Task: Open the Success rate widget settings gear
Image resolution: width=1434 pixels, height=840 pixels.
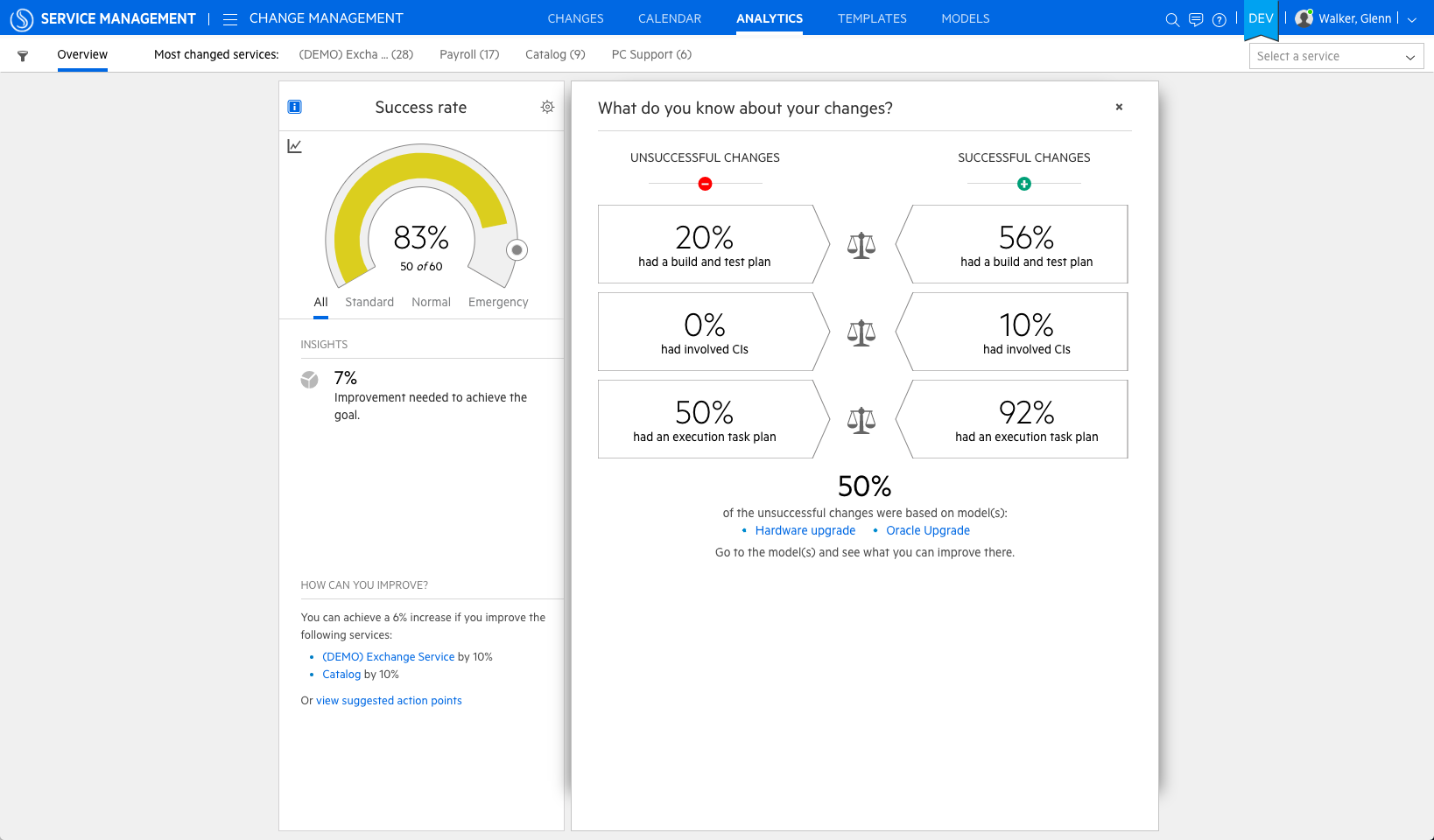Action: [547, 106]
